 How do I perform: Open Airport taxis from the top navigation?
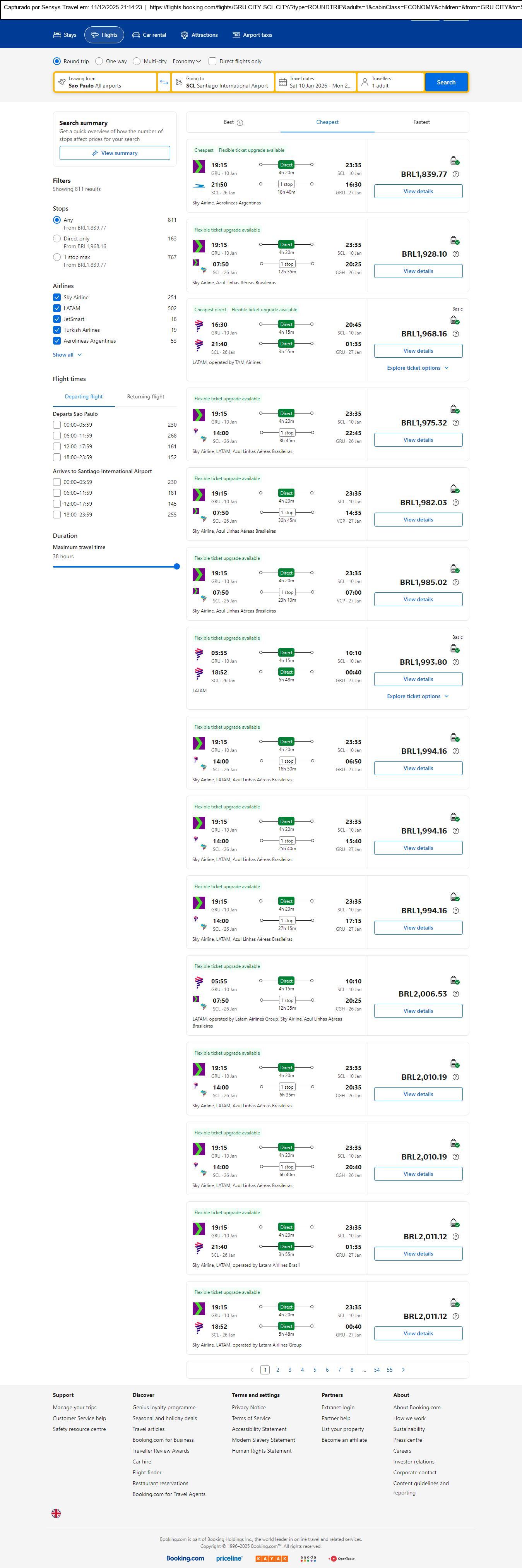252,35
